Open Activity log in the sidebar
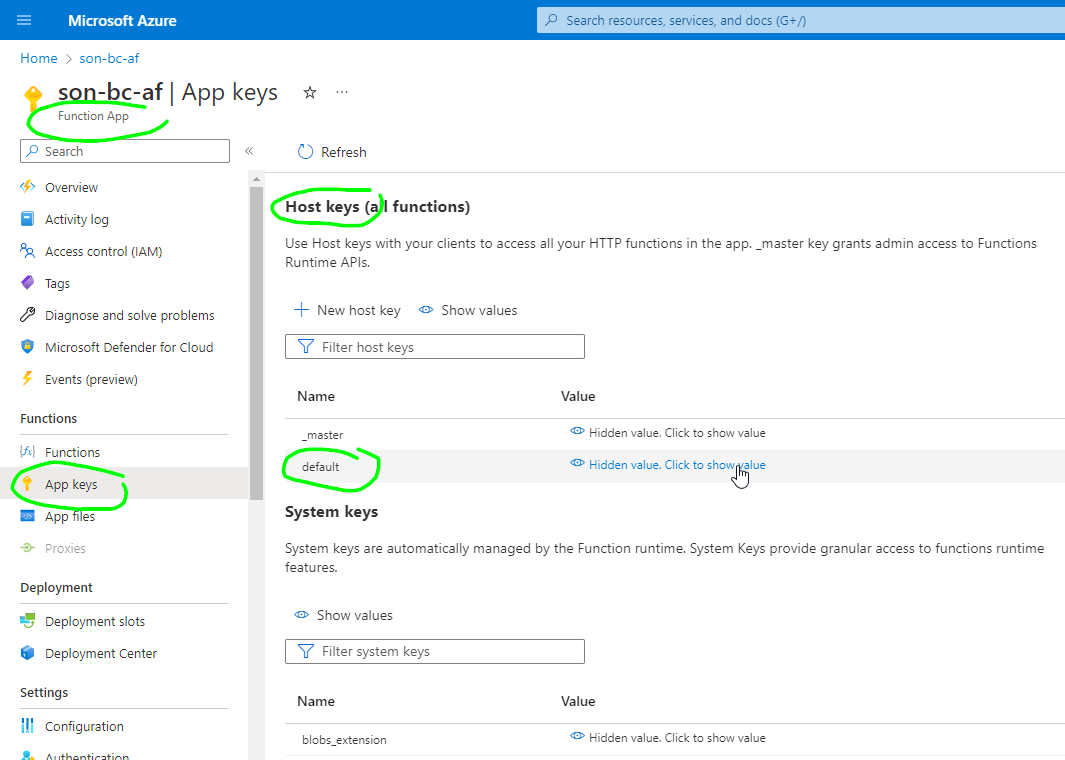Viewport: 1065px width, 760px height. click(x=77, y=219)
